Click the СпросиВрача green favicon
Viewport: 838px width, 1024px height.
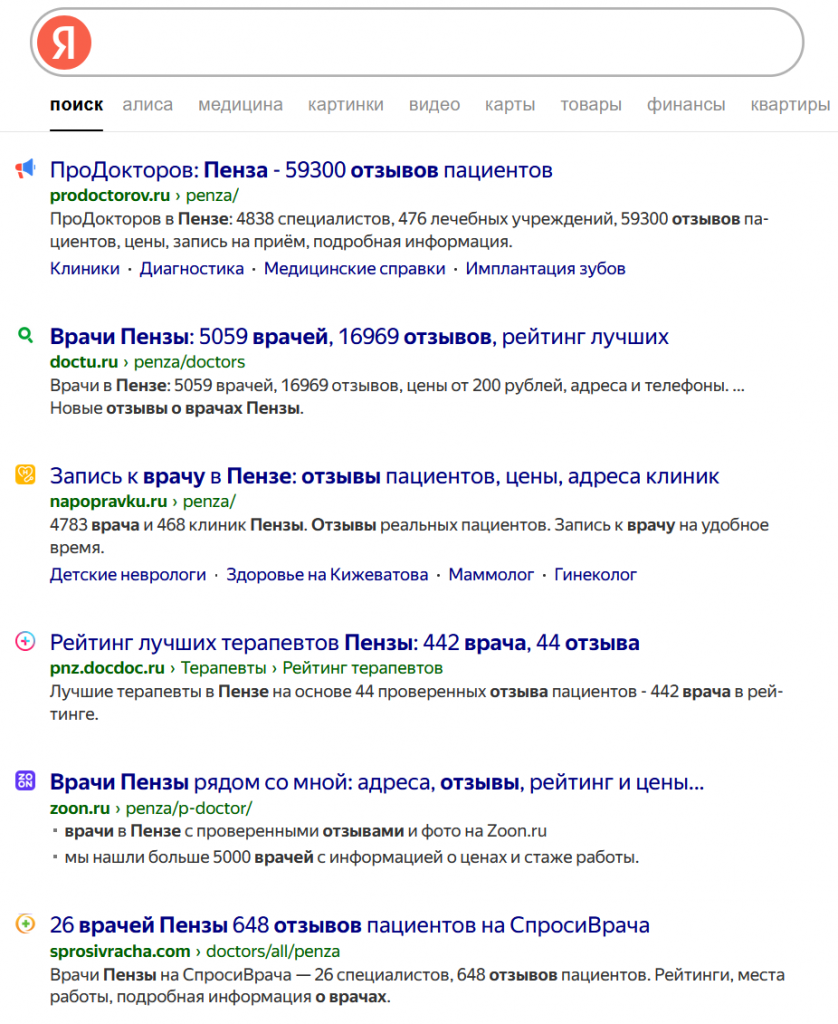[26, 924]
